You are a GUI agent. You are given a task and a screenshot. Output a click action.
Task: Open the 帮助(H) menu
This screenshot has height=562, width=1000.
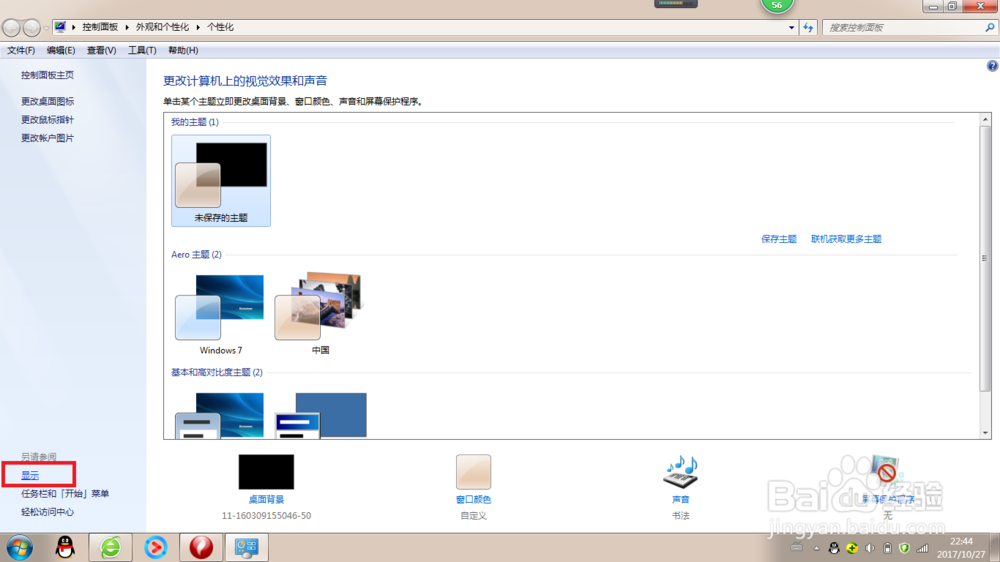coord(183,50)
